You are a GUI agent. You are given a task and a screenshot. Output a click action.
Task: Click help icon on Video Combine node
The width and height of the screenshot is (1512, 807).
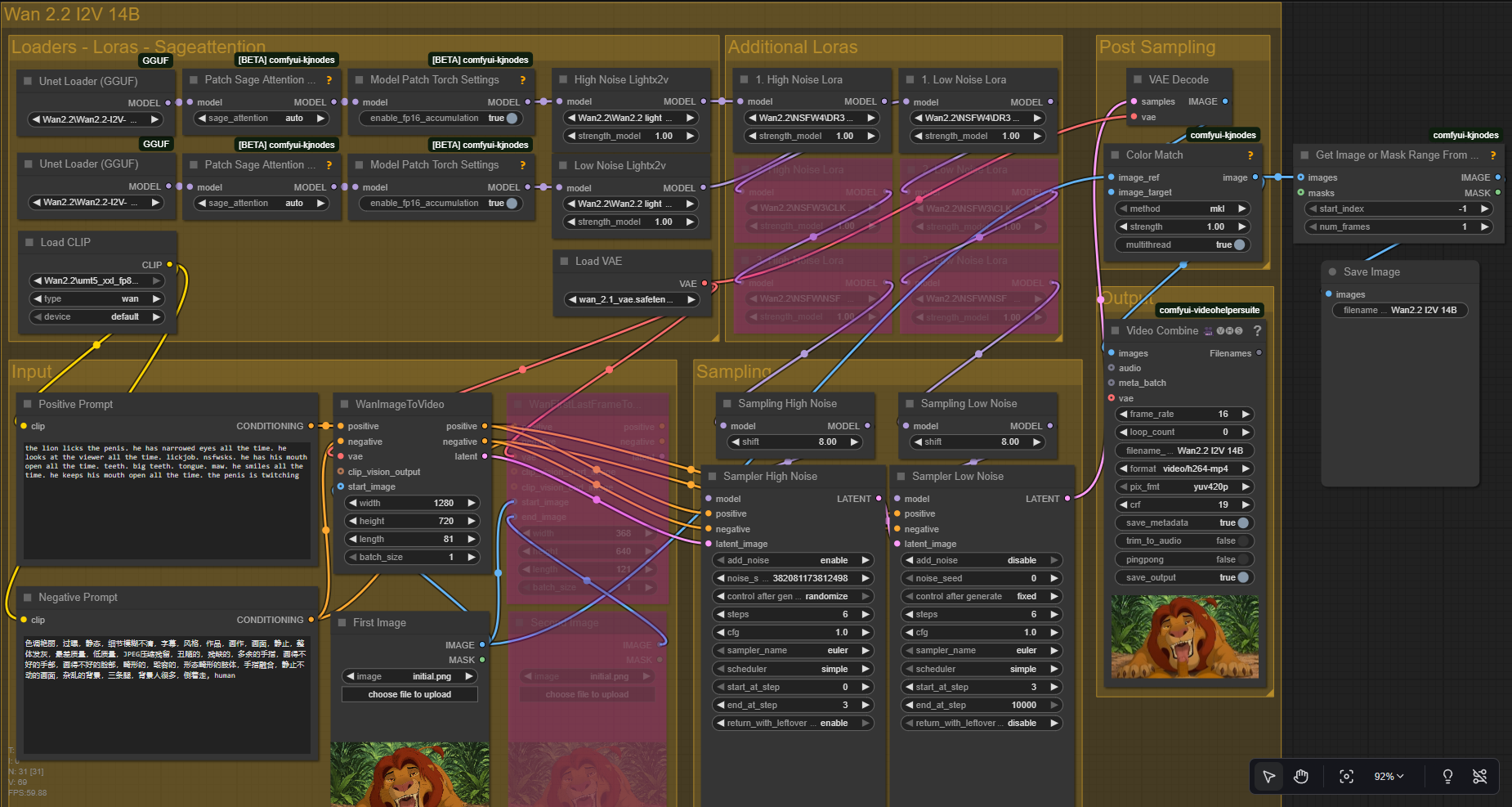click(x=1257, y=331)
